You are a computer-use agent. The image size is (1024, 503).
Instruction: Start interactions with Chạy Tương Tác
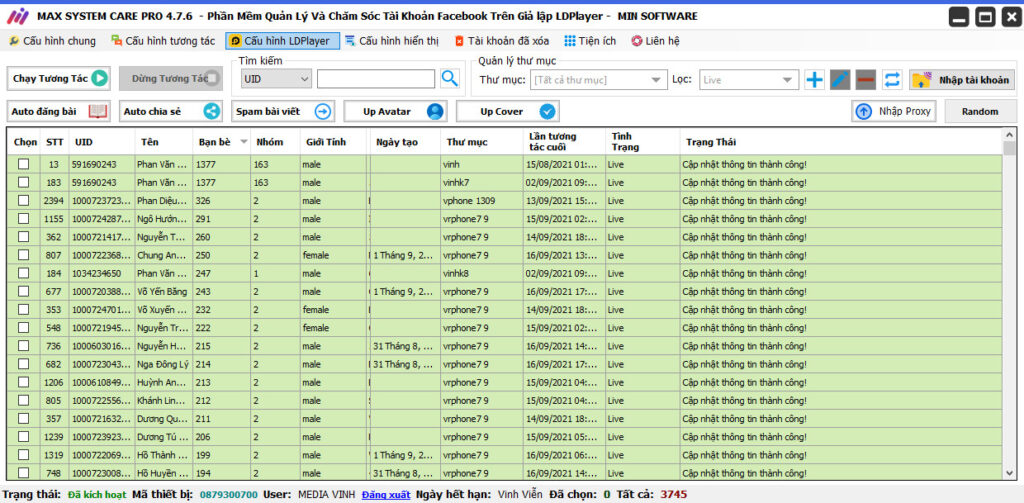59,78
